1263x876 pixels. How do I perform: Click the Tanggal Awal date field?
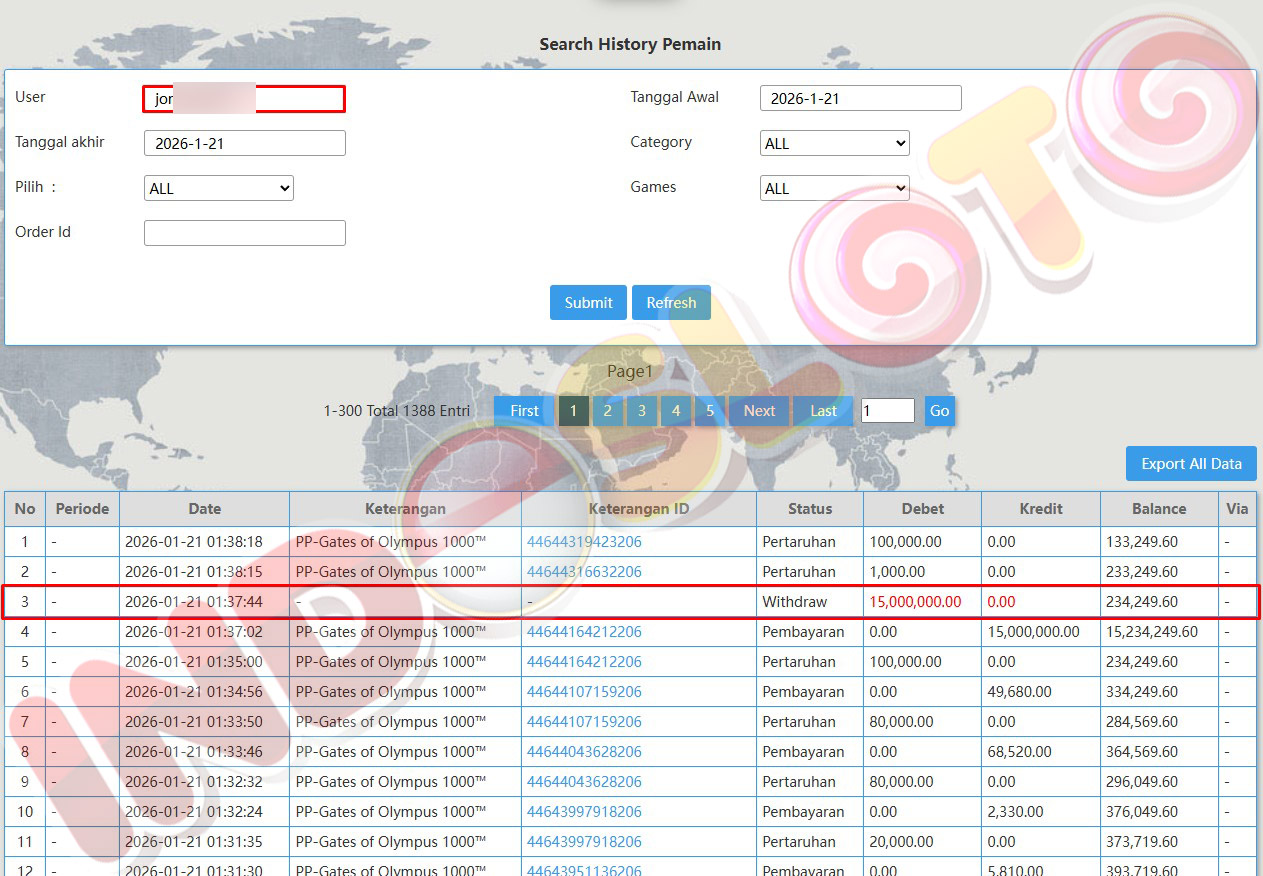tap(860, 98)
